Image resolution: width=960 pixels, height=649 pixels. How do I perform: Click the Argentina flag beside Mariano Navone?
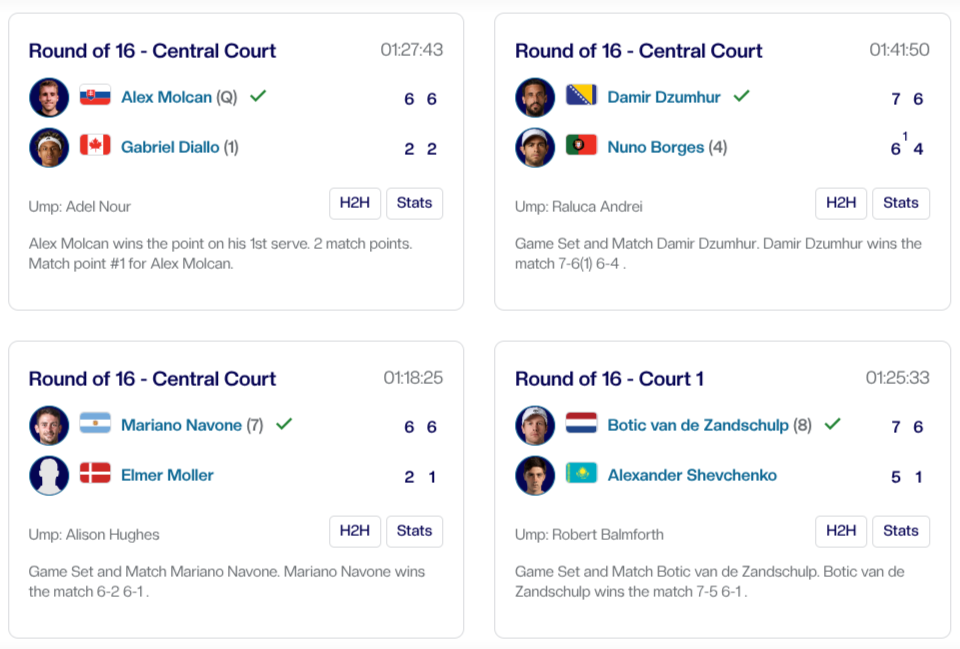pyautogui.click(x=95, y=425)
